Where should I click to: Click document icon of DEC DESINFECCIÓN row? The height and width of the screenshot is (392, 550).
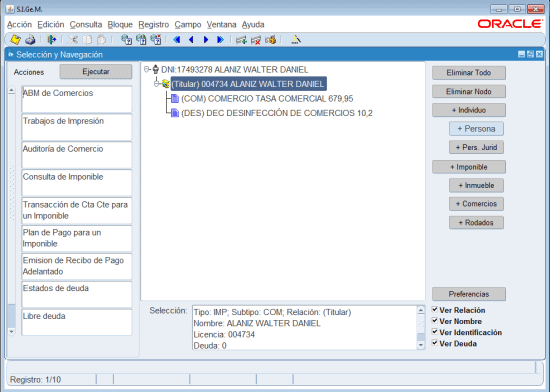coord(175,113)
